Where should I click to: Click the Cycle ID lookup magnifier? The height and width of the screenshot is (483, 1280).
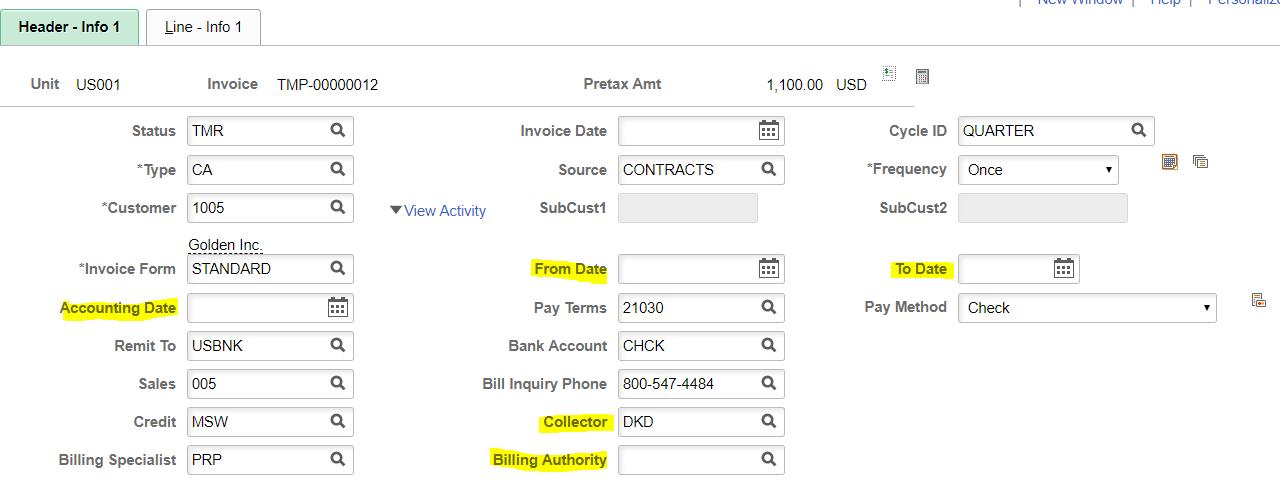1138,130
